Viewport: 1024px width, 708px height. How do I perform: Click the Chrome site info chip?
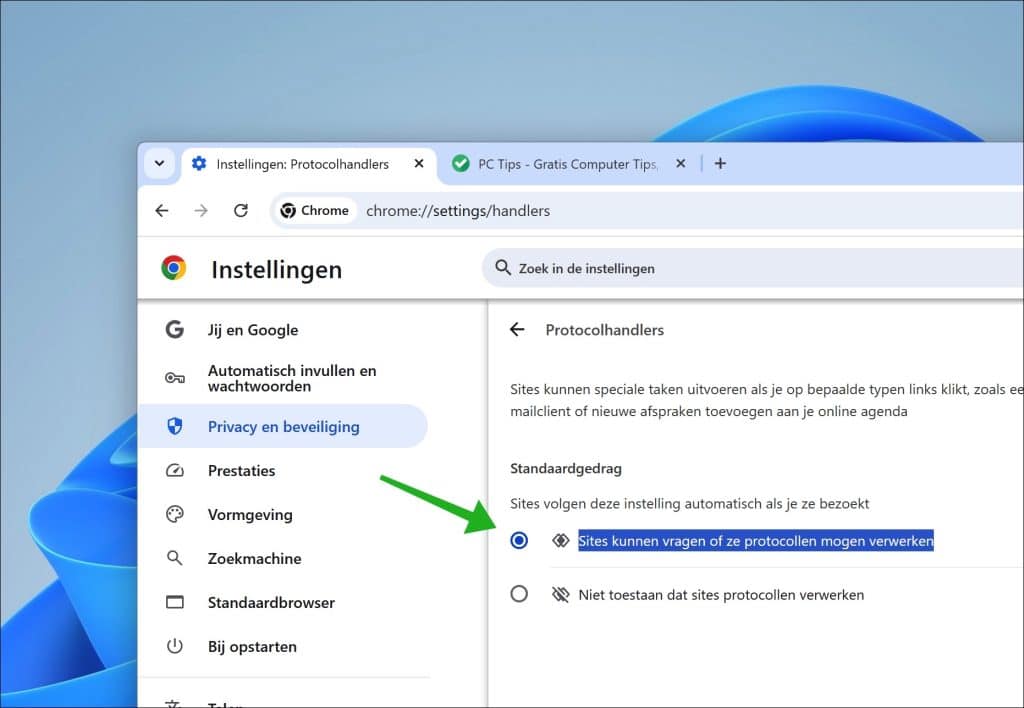coord(315,210)
